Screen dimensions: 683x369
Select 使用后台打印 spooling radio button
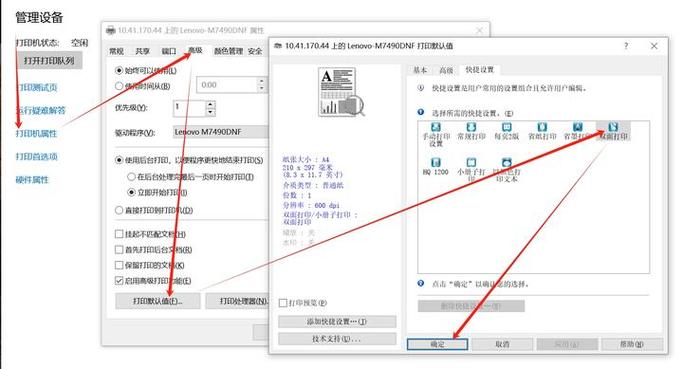tap(118, 160)
